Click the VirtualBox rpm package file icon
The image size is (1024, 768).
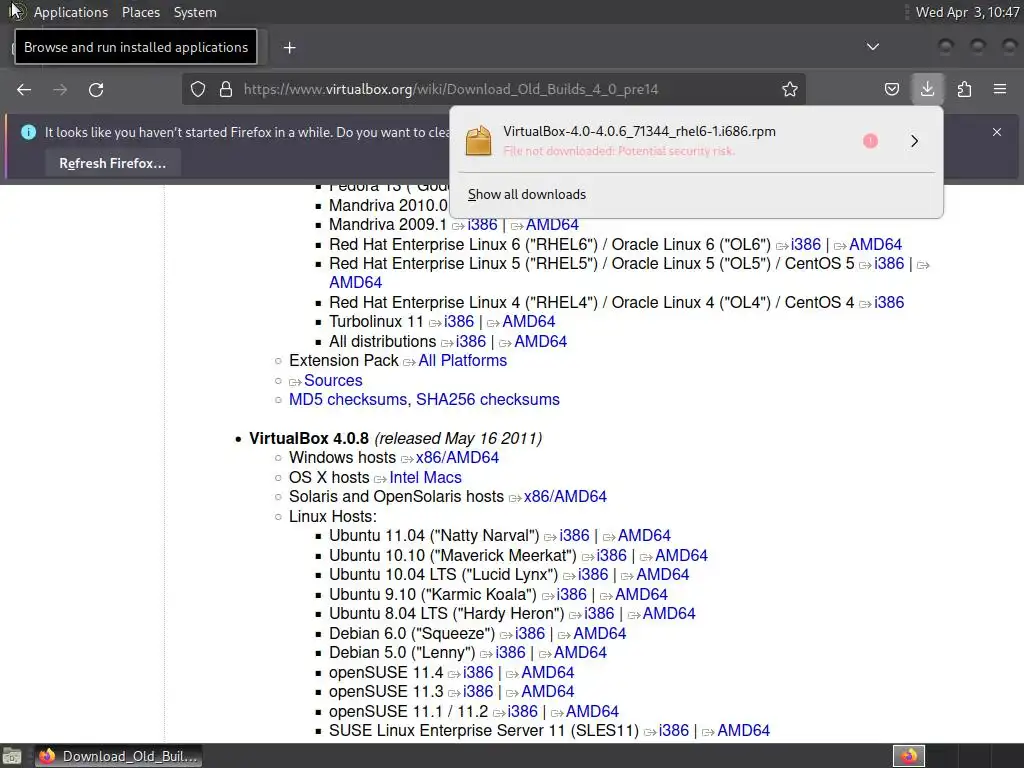pos(478,140)
